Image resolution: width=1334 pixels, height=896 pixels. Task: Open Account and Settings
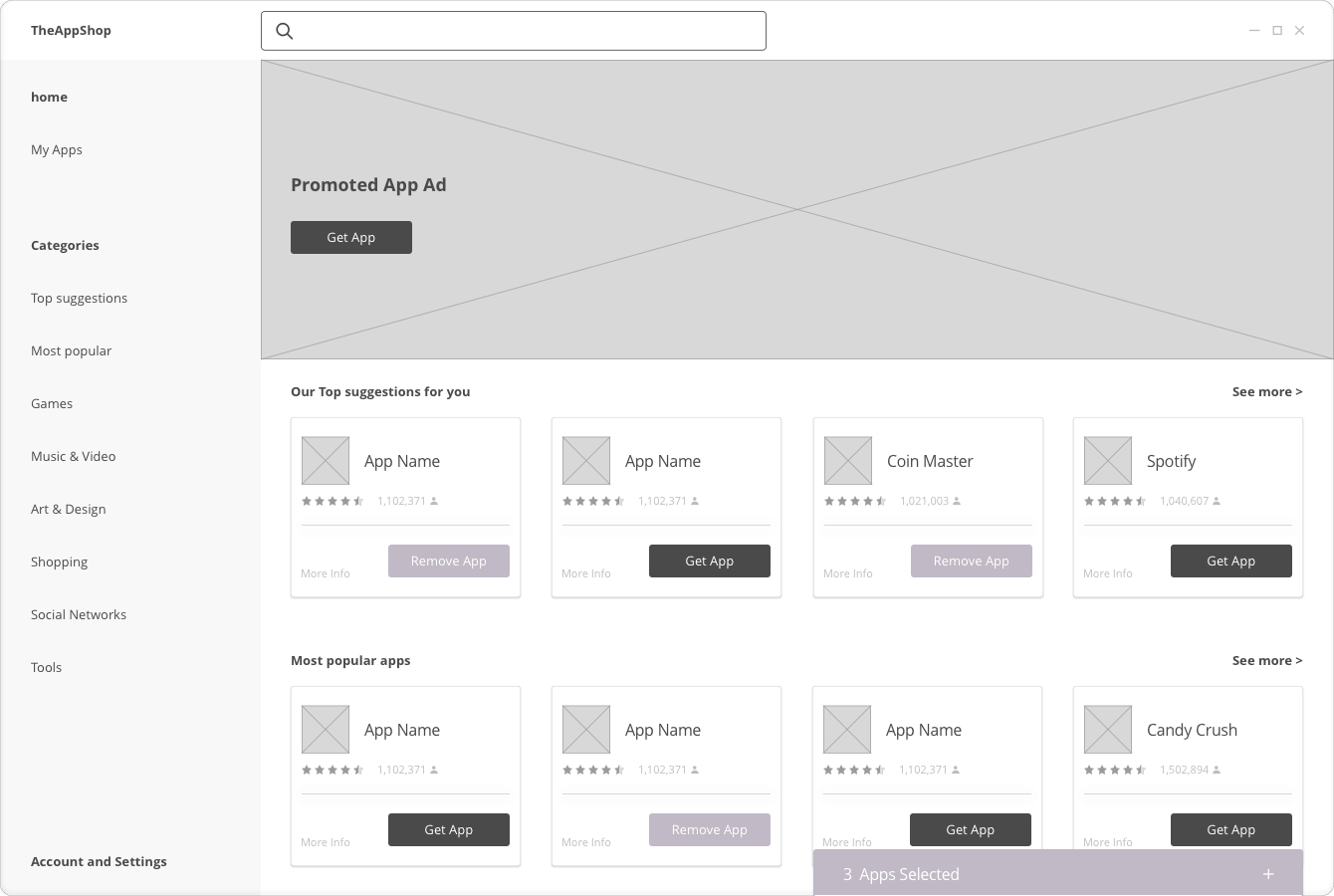(x=99, y=861)
